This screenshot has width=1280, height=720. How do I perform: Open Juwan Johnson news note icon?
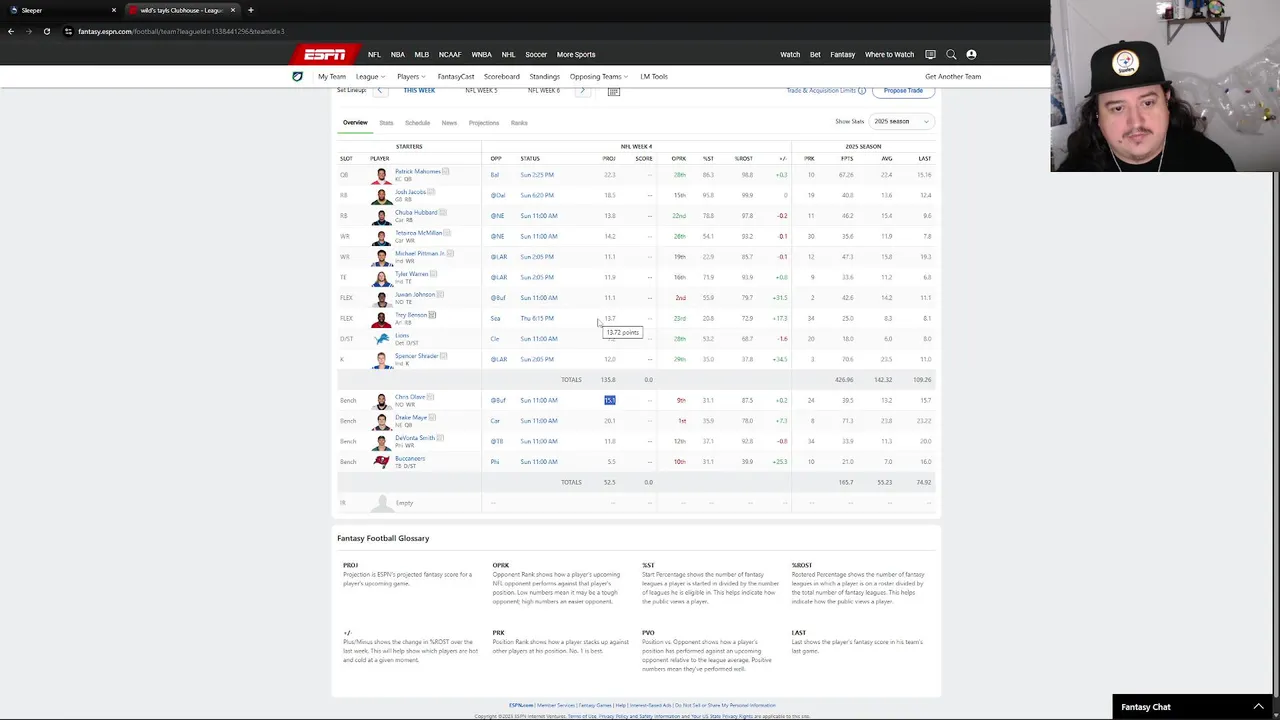(x=440, y=294)
